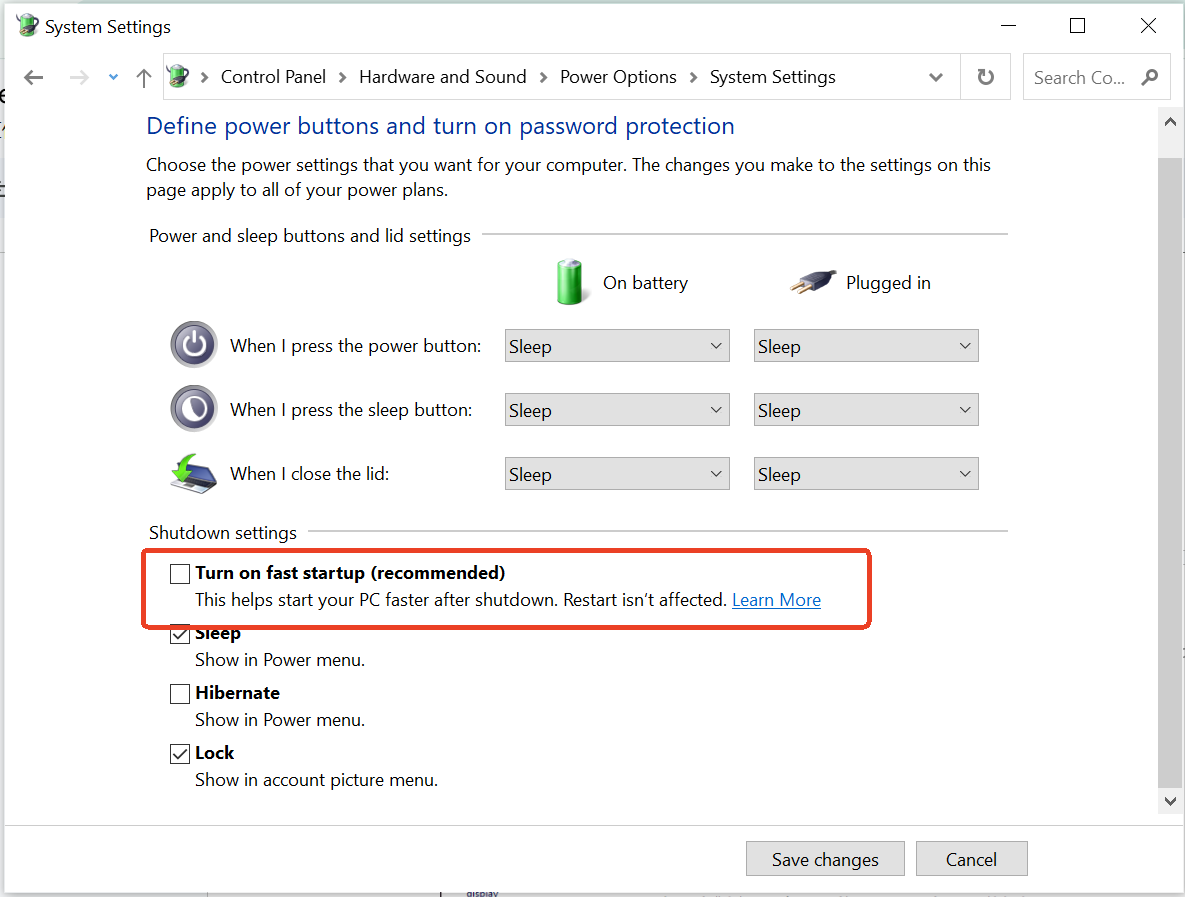Enable Turn on fast startup checkbox
The height and width of the screenshot is (897, 1185).
[180, 574]
